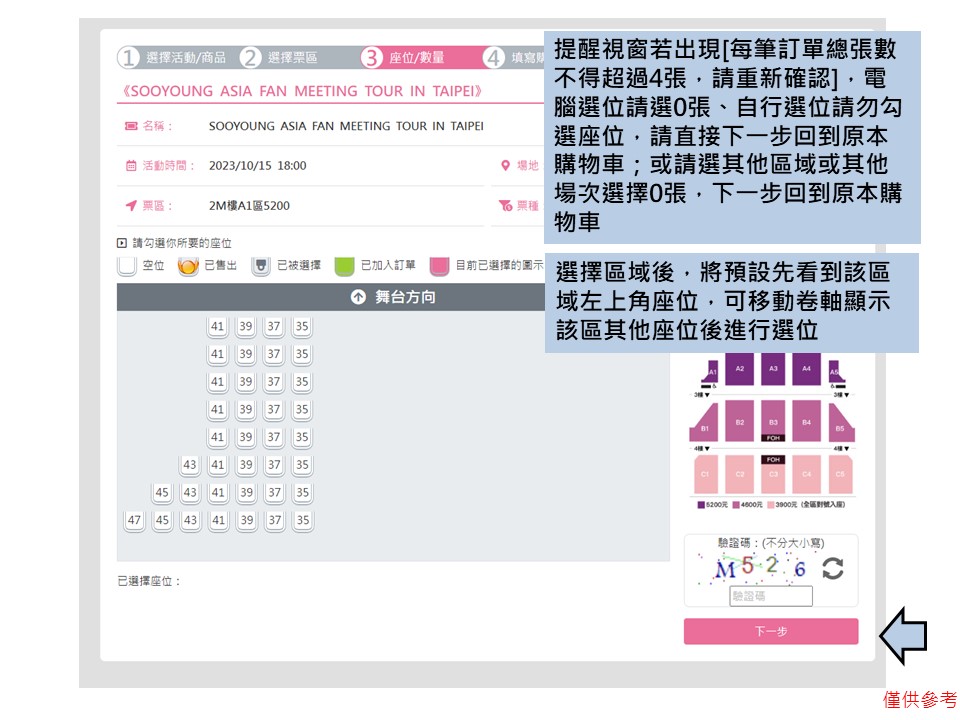Click the 空位 empty seat legend icon

(x=127, y=266)
